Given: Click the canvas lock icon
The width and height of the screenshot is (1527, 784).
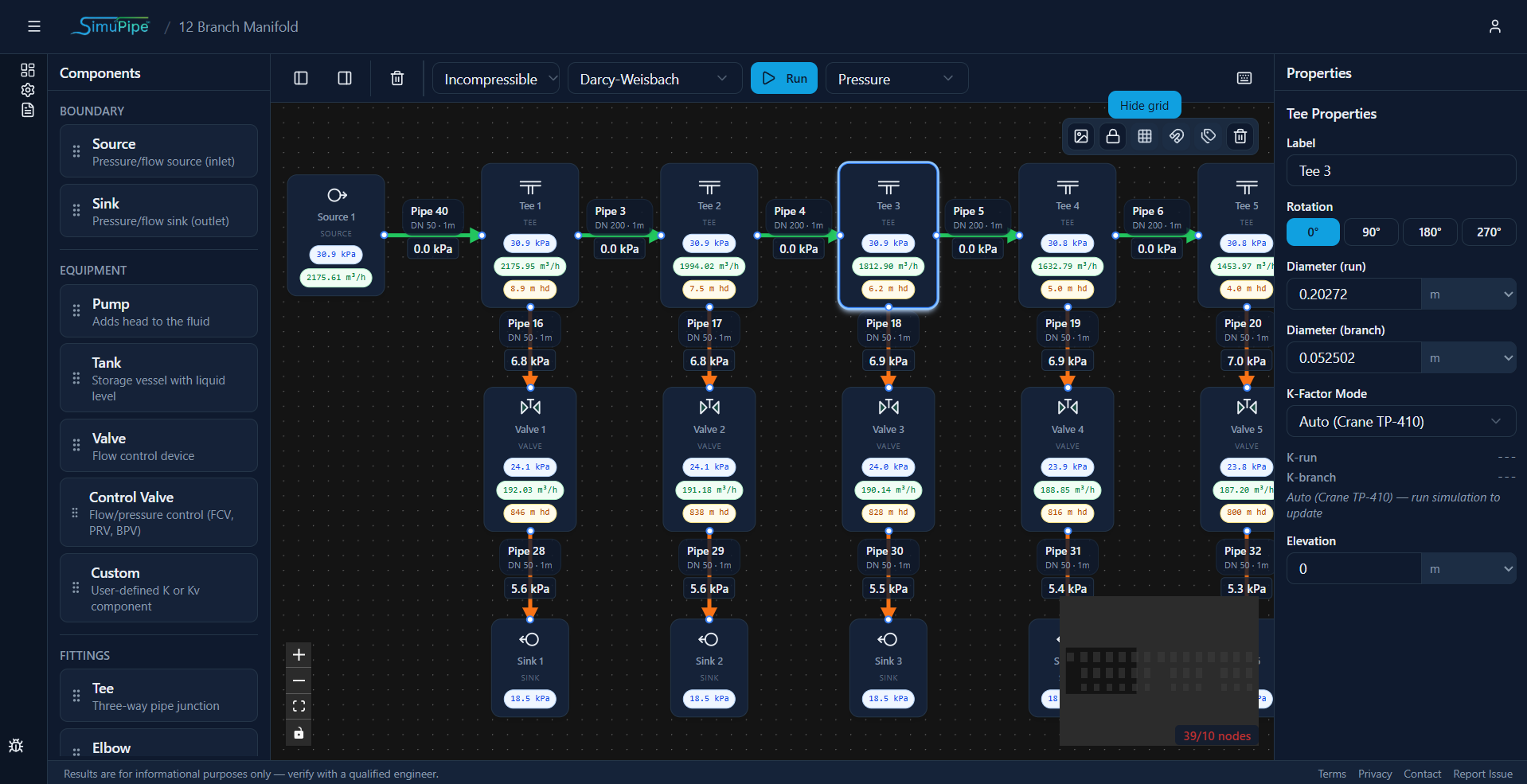Looking at the screenshot, I should point(1113,136).
